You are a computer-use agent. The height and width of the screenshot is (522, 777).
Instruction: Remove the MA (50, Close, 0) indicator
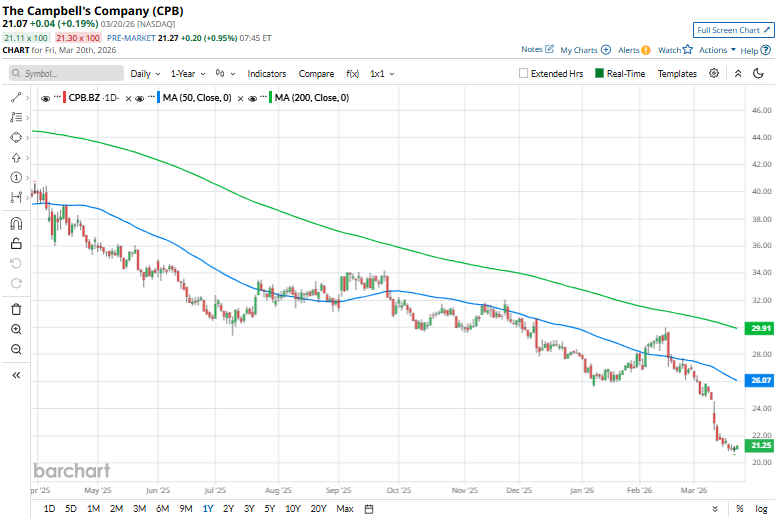pyautogui.click(x=240, y=98)
